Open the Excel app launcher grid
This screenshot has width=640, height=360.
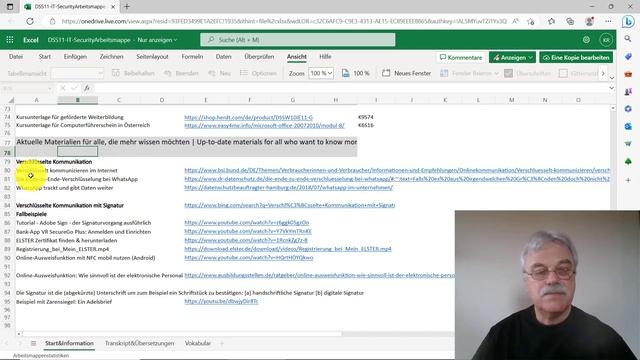point(10,40)
